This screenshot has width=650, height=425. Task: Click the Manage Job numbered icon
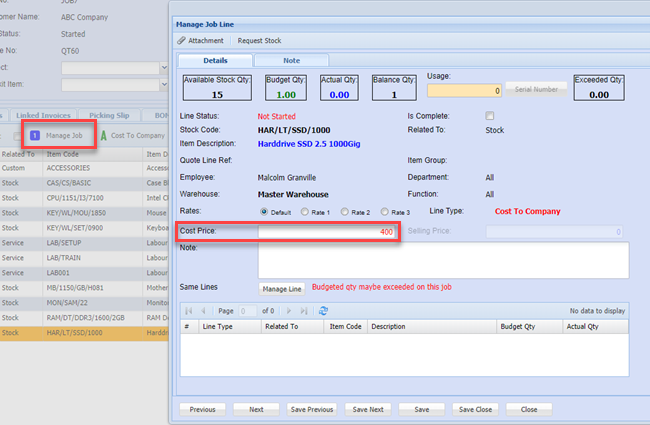[x=35, y=135]
